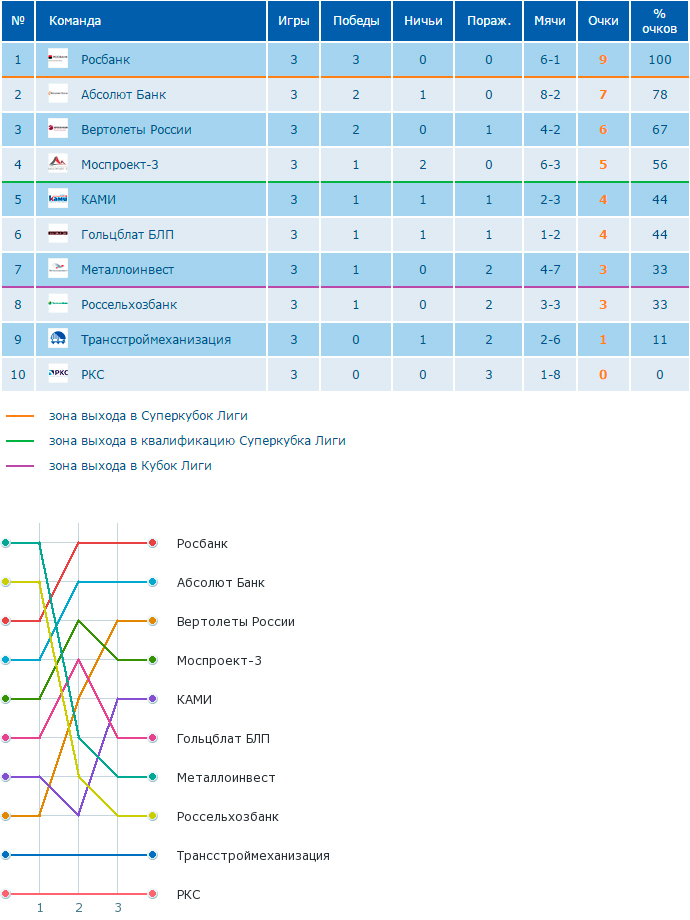Click the Команда column header
690x920 pixels.
151,21
